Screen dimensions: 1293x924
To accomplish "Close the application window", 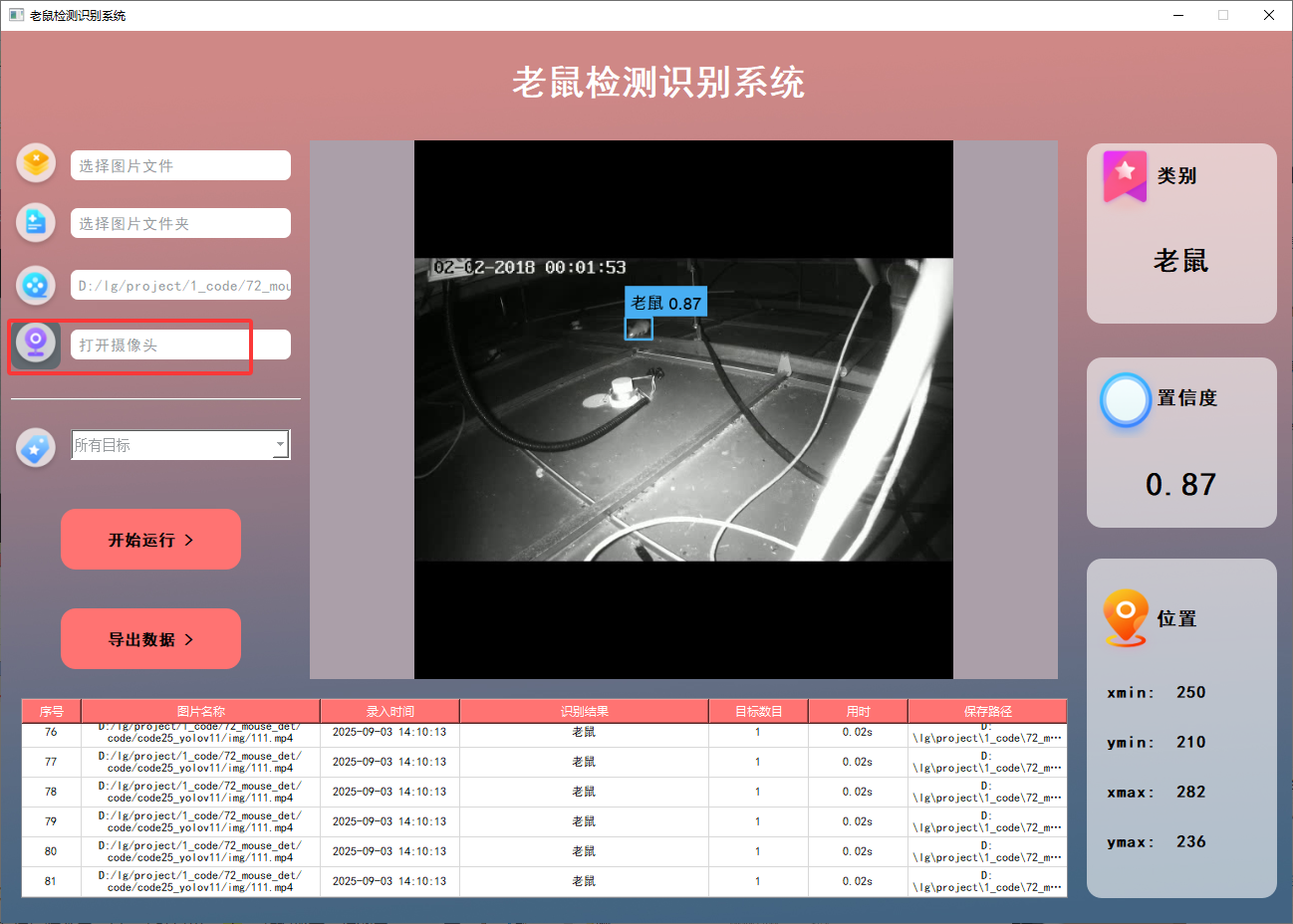I will click(1269, 15).
